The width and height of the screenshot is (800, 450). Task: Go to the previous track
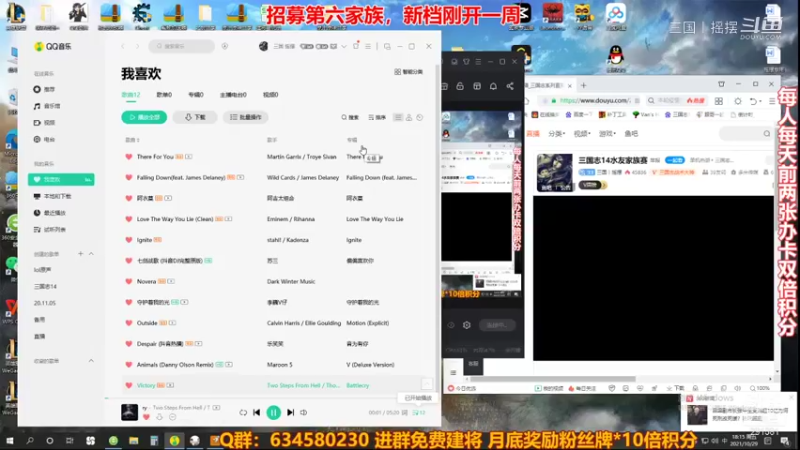tap(257, 412)
